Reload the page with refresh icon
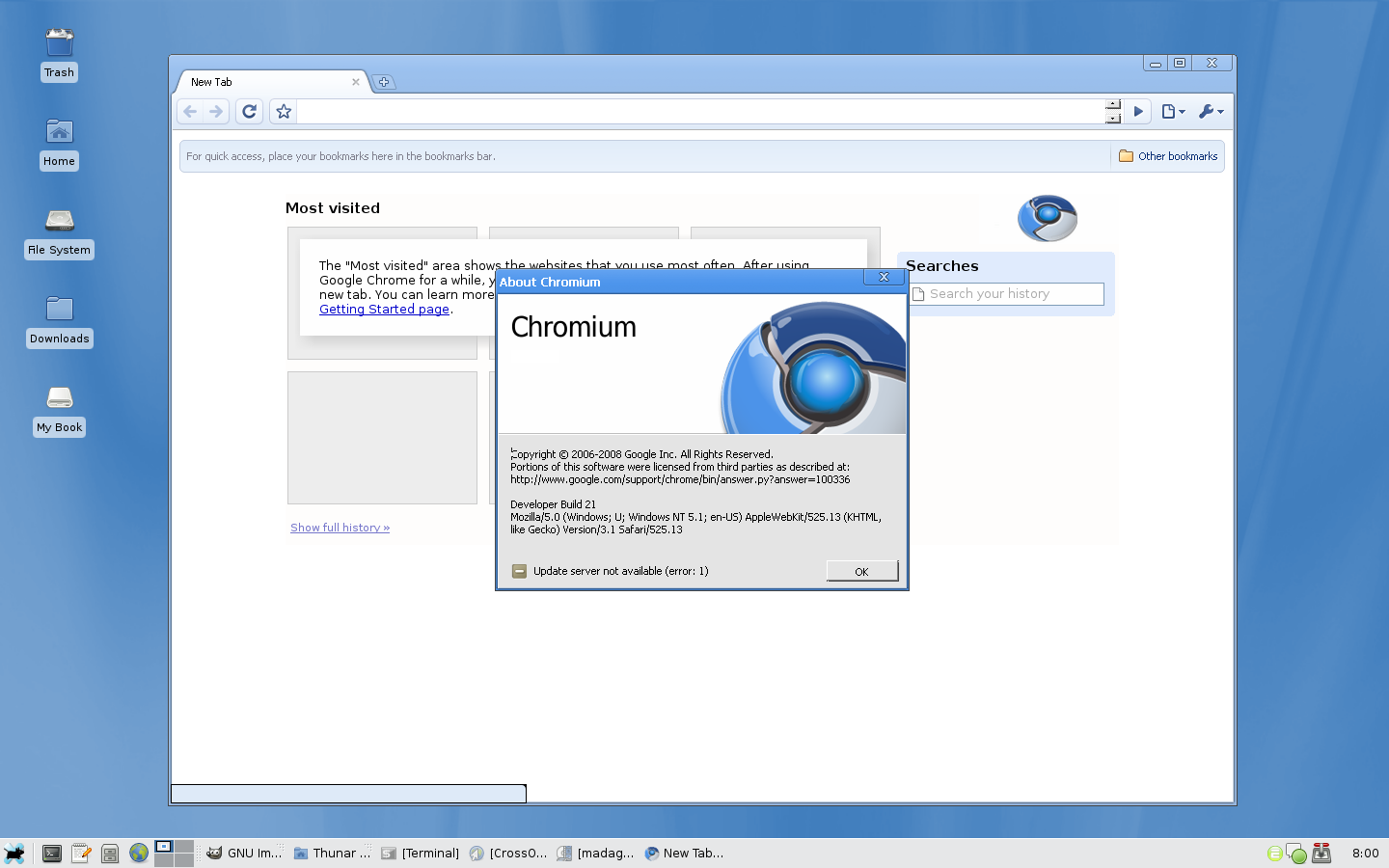 (249, 112)
